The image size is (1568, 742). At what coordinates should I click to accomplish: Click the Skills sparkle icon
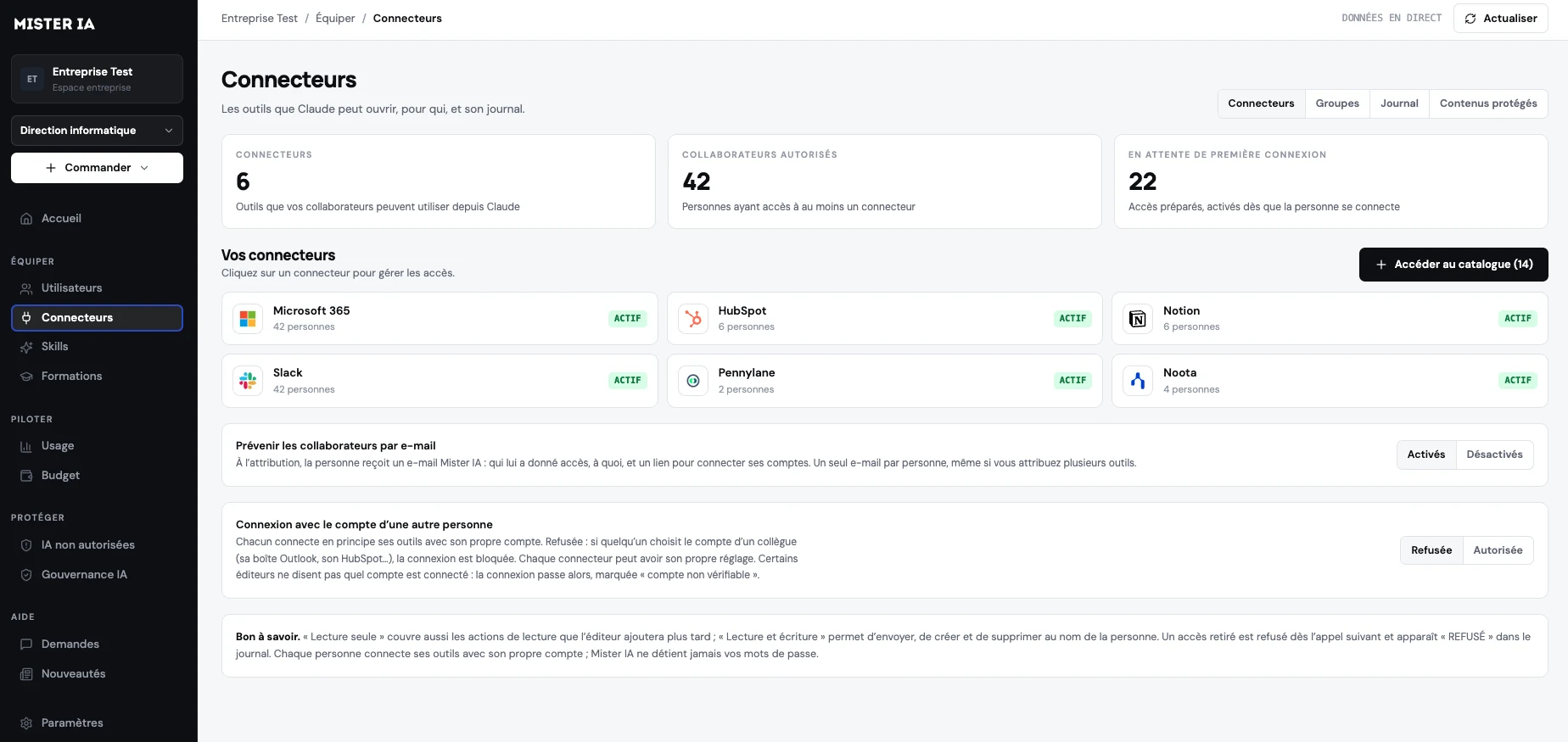[x=26, y=347]
